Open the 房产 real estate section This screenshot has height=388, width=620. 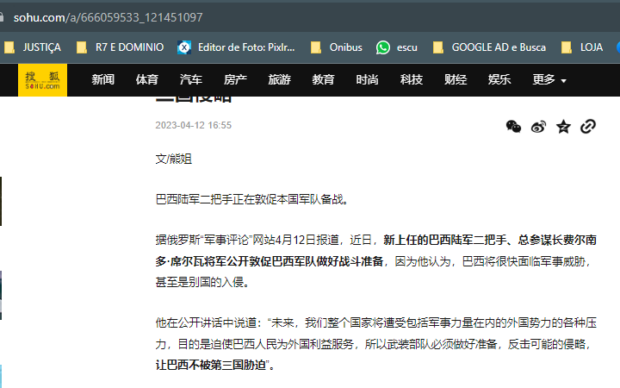(235, 80)
